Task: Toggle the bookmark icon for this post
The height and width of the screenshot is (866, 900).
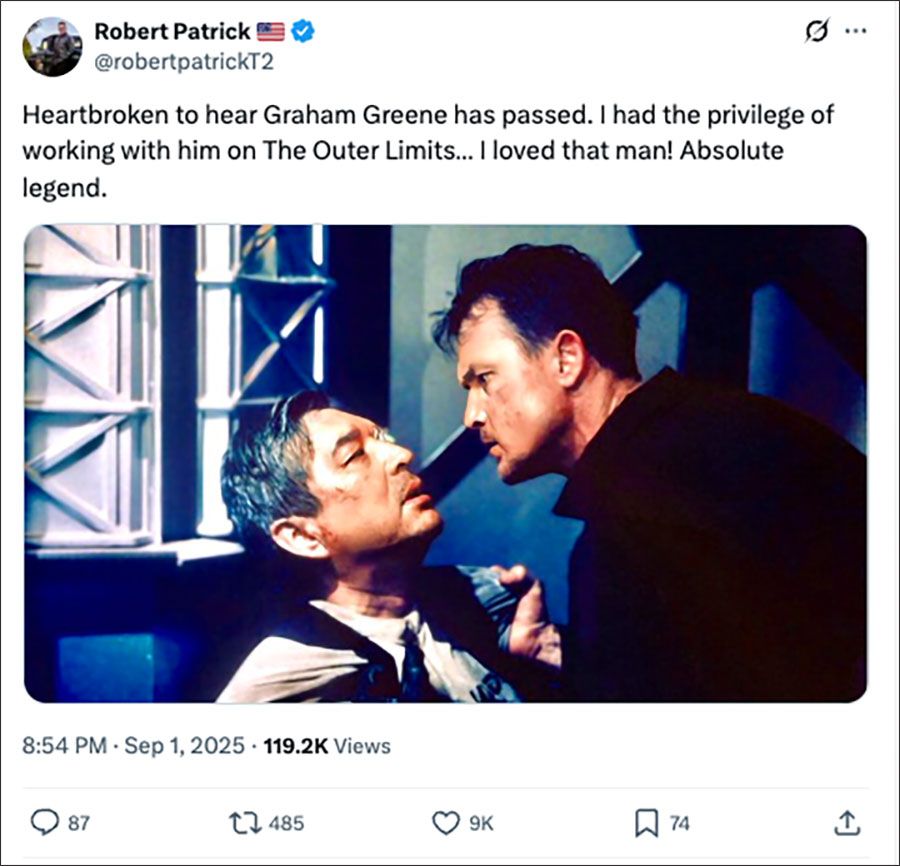Action: (646, 822)
